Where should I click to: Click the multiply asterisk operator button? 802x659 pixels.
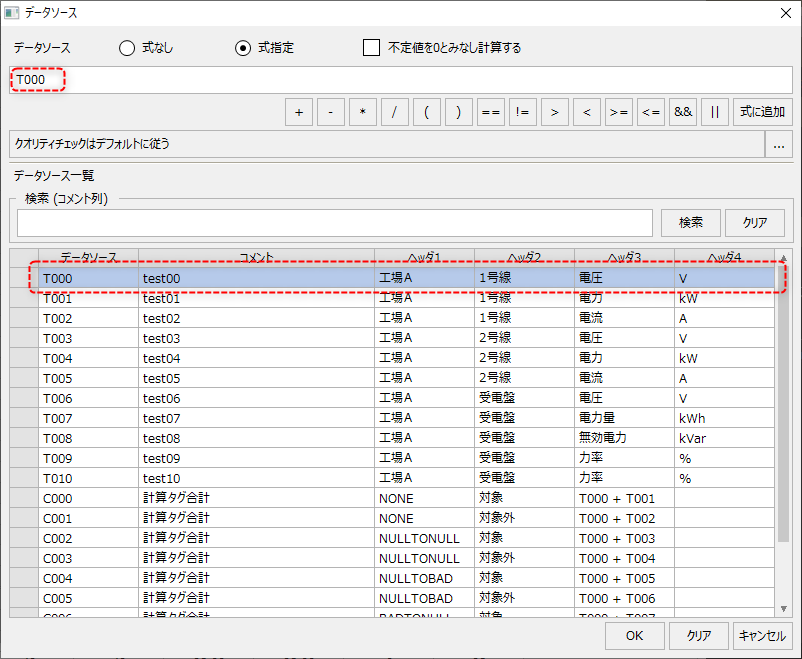pyautogui.click(x=362, y=112)
